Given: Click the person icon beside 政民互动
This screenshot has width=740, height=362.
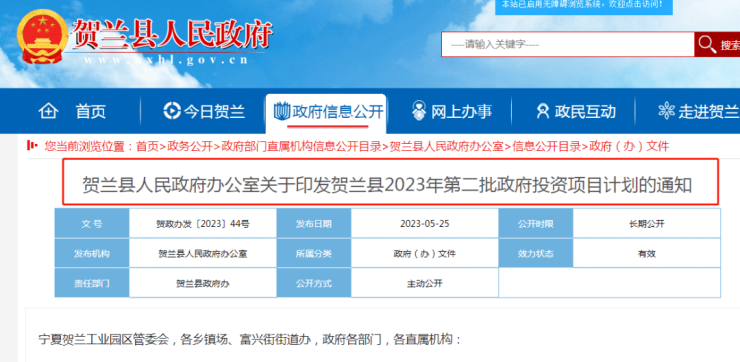Looking at the screenshot, I should point(543,111).
